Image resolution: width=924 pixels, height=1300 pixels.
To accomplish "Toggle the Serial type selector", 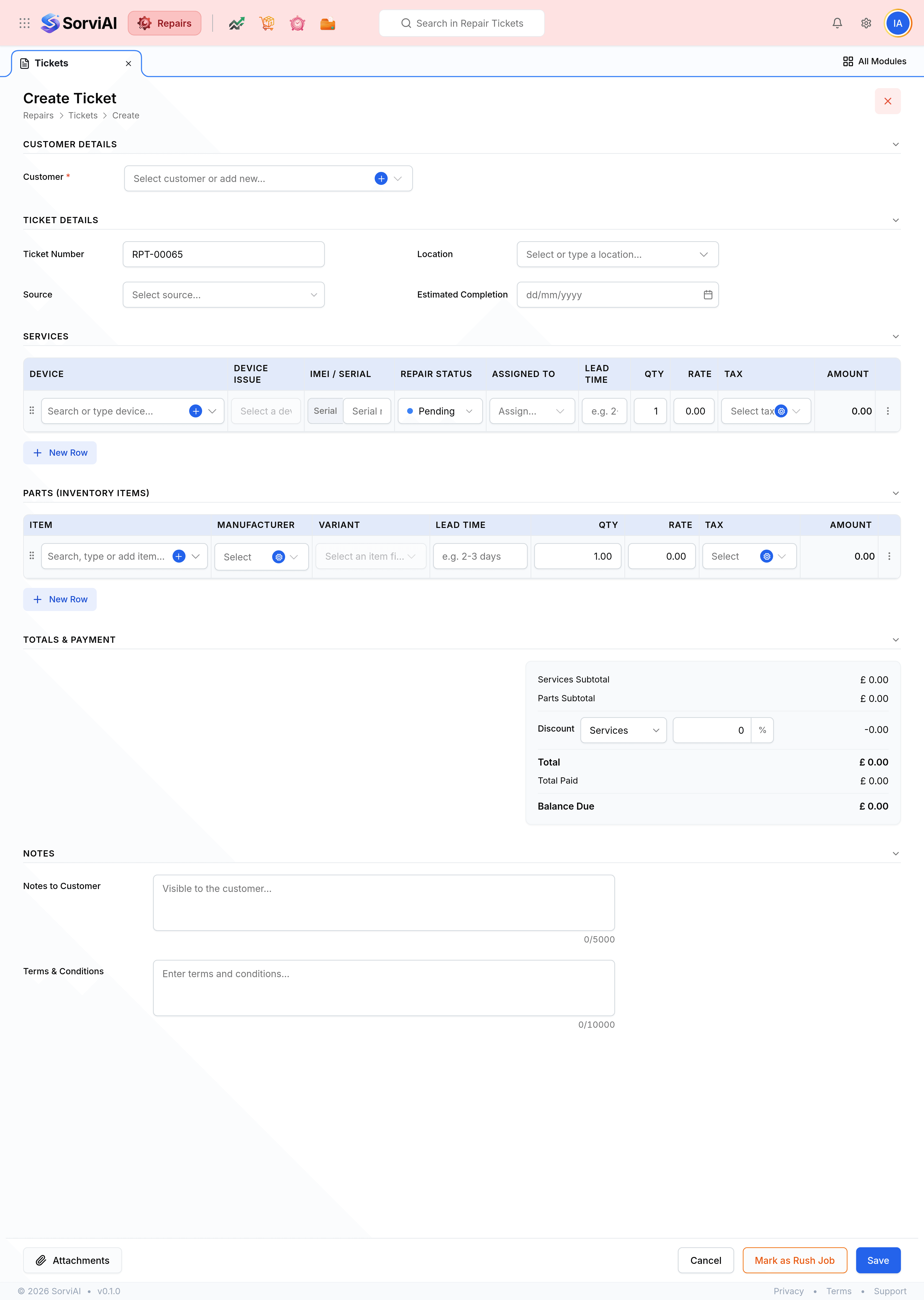I will [326, 411].
